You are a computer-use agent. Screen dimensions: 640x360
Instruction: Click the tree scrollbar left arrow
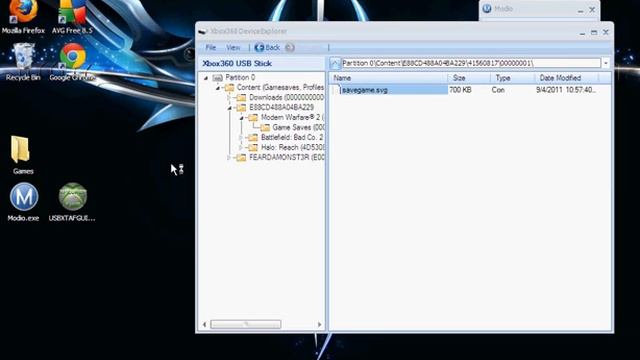204,324
